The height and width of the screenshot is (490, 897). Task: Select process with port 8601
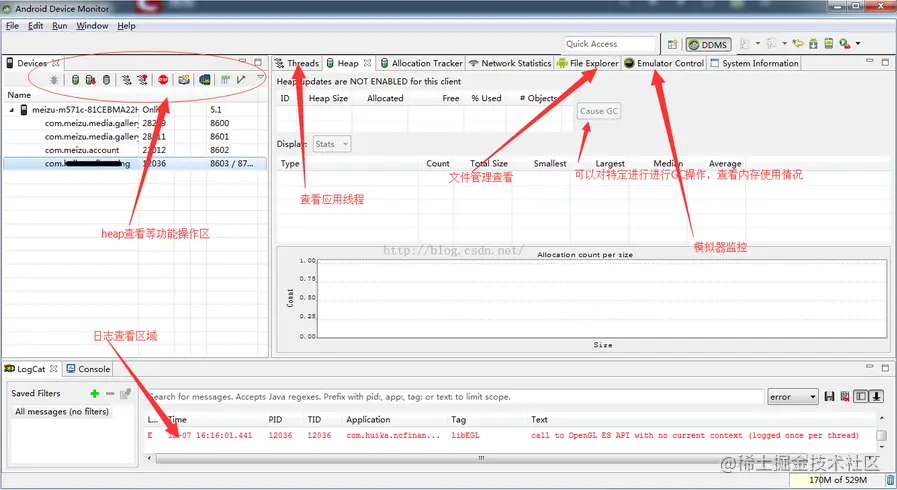pos(134,137)
